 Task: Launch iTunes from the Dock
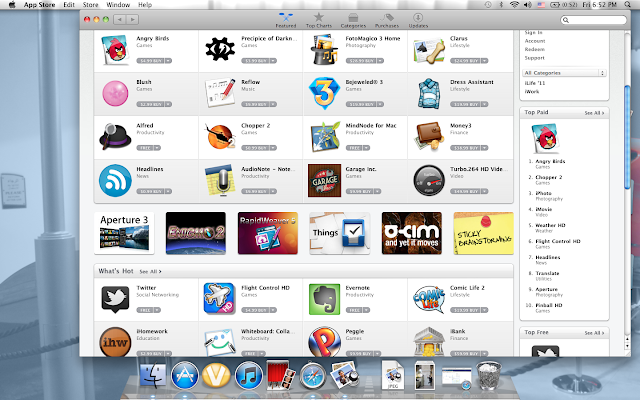[x=249, y=376]
